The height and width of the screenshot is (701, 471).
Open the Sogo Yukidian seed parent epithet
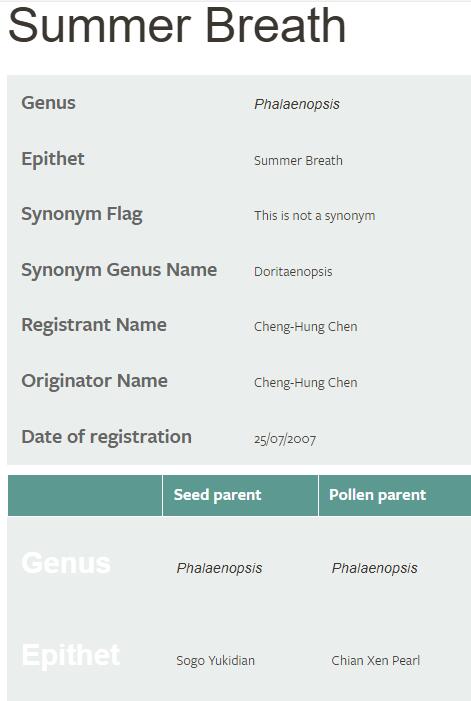(215, 661)
